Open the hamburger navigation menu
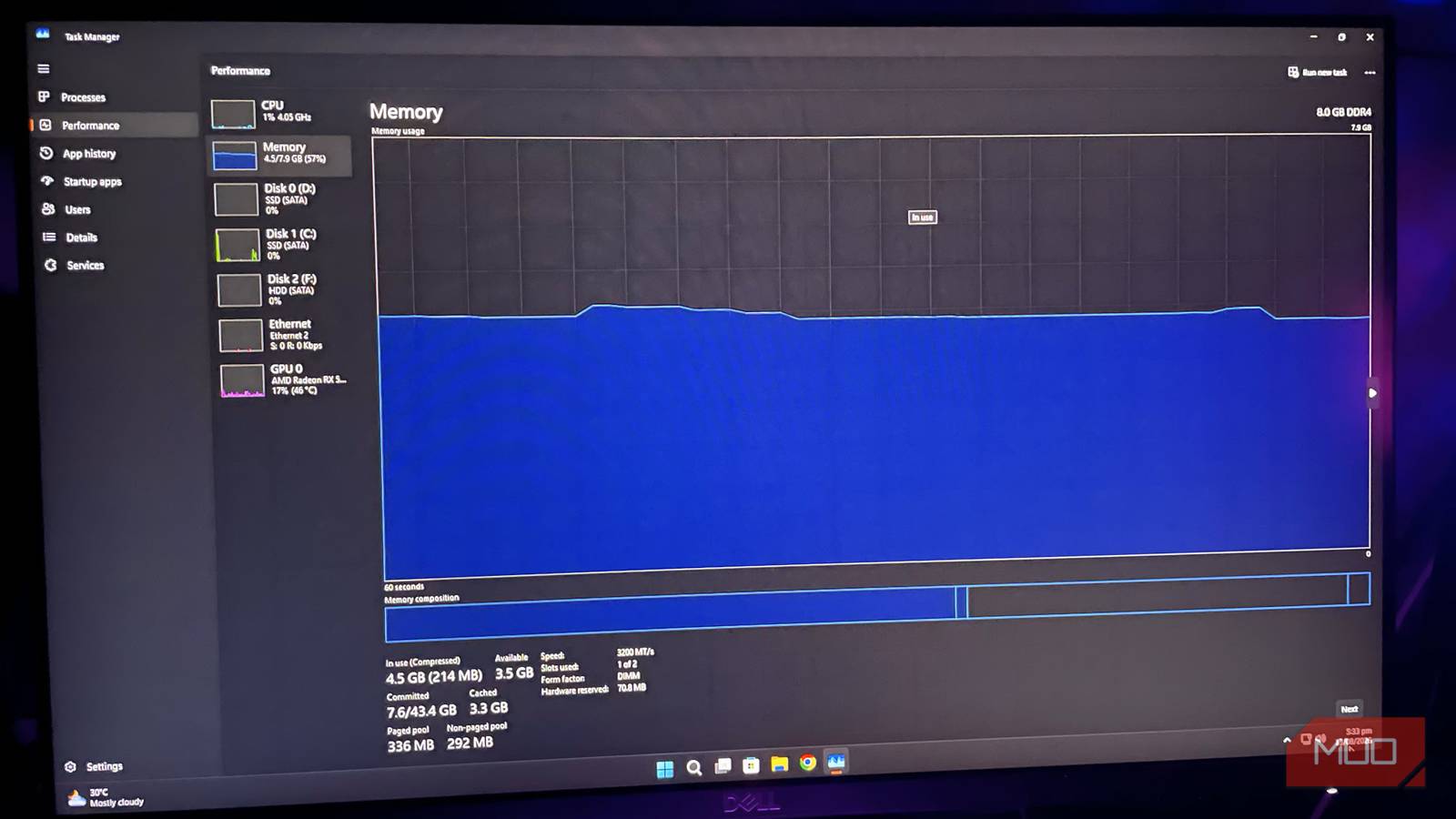Viewport: 1456px width, 819px height. pyautogui.click(x=43, y=68)
